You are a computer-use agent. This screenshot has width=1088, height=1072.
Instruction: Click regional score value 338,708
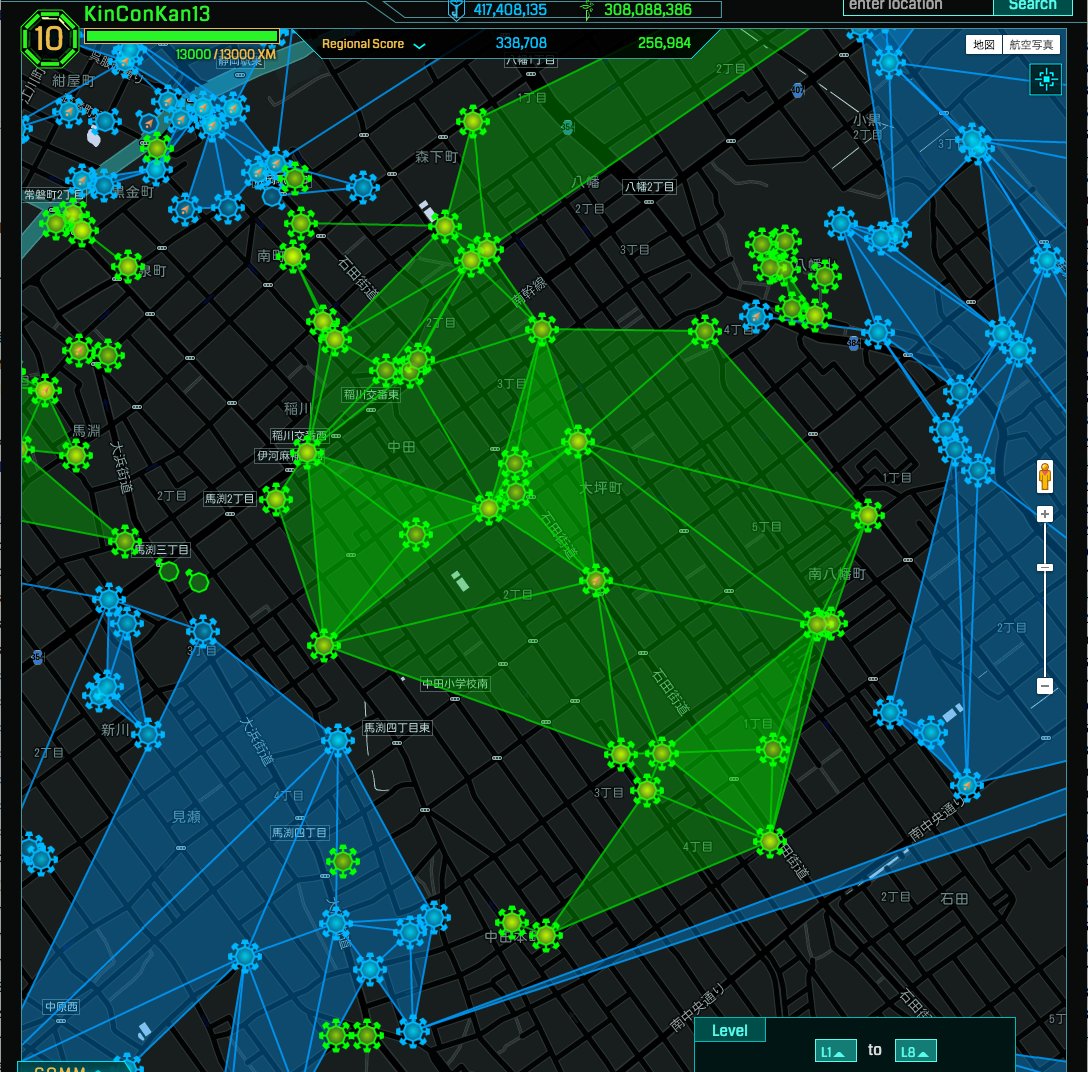[521, 43]
